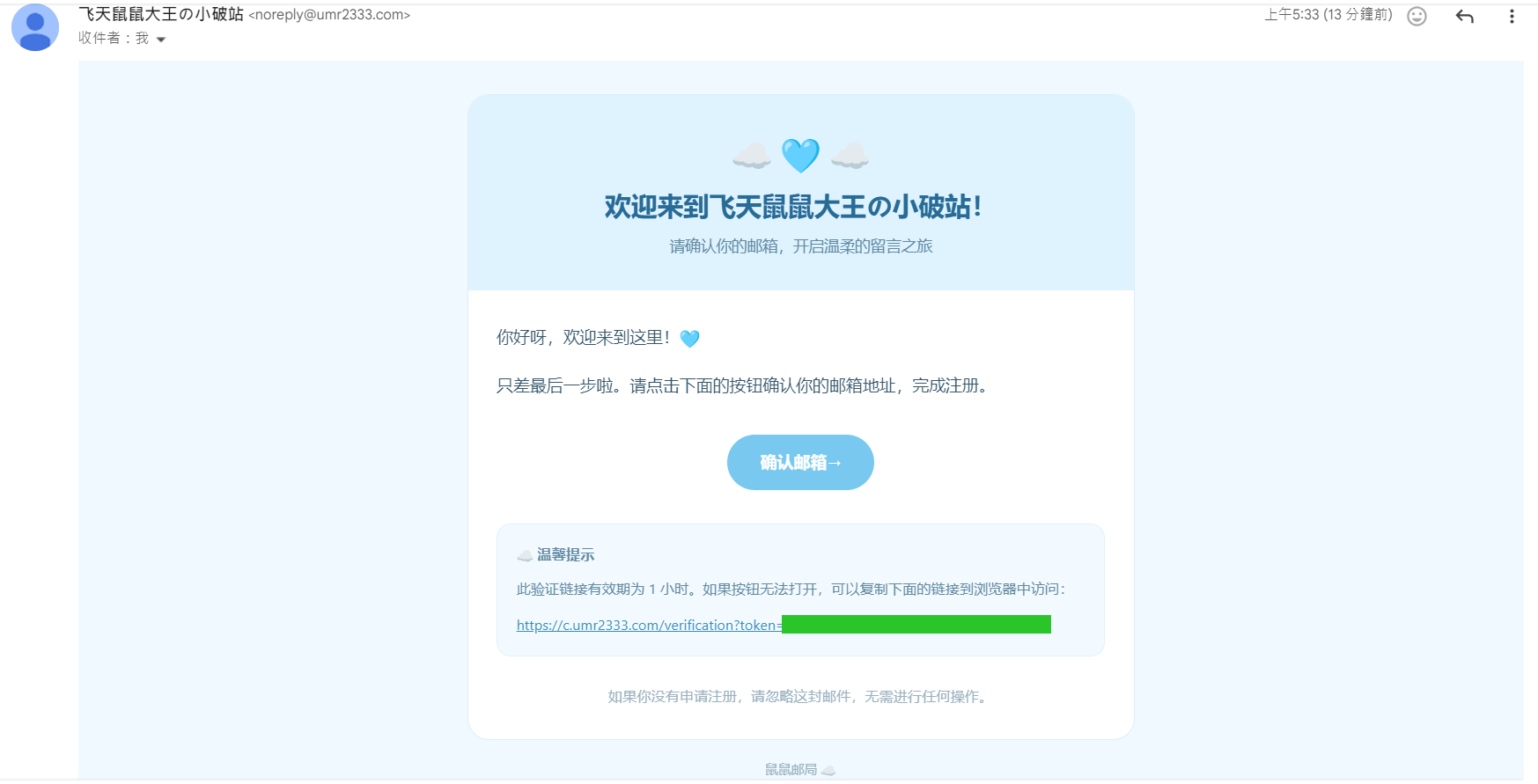This screenshot has height=784, width=1538.
Task: Click the sender address noreply@umr2333.com
Action: pyautogui.click(x=329, y=15)
